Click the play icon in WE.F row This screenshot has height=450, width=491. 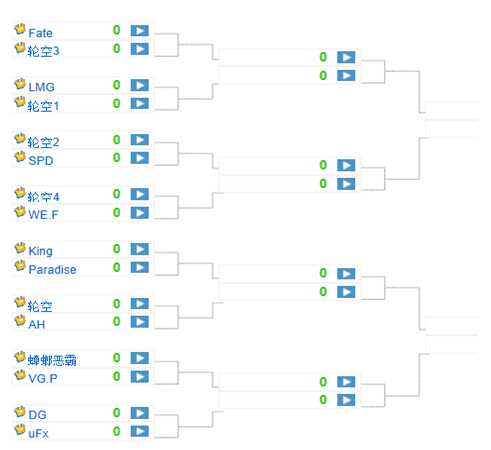[140, 213]
